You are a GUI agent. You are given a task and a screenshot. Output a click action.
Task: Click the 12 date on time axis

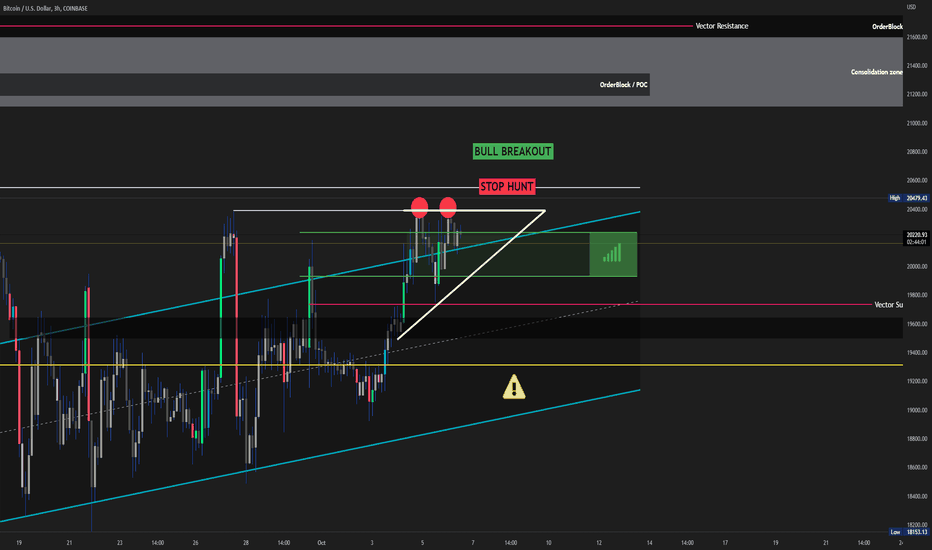click(x=599, y=543)
